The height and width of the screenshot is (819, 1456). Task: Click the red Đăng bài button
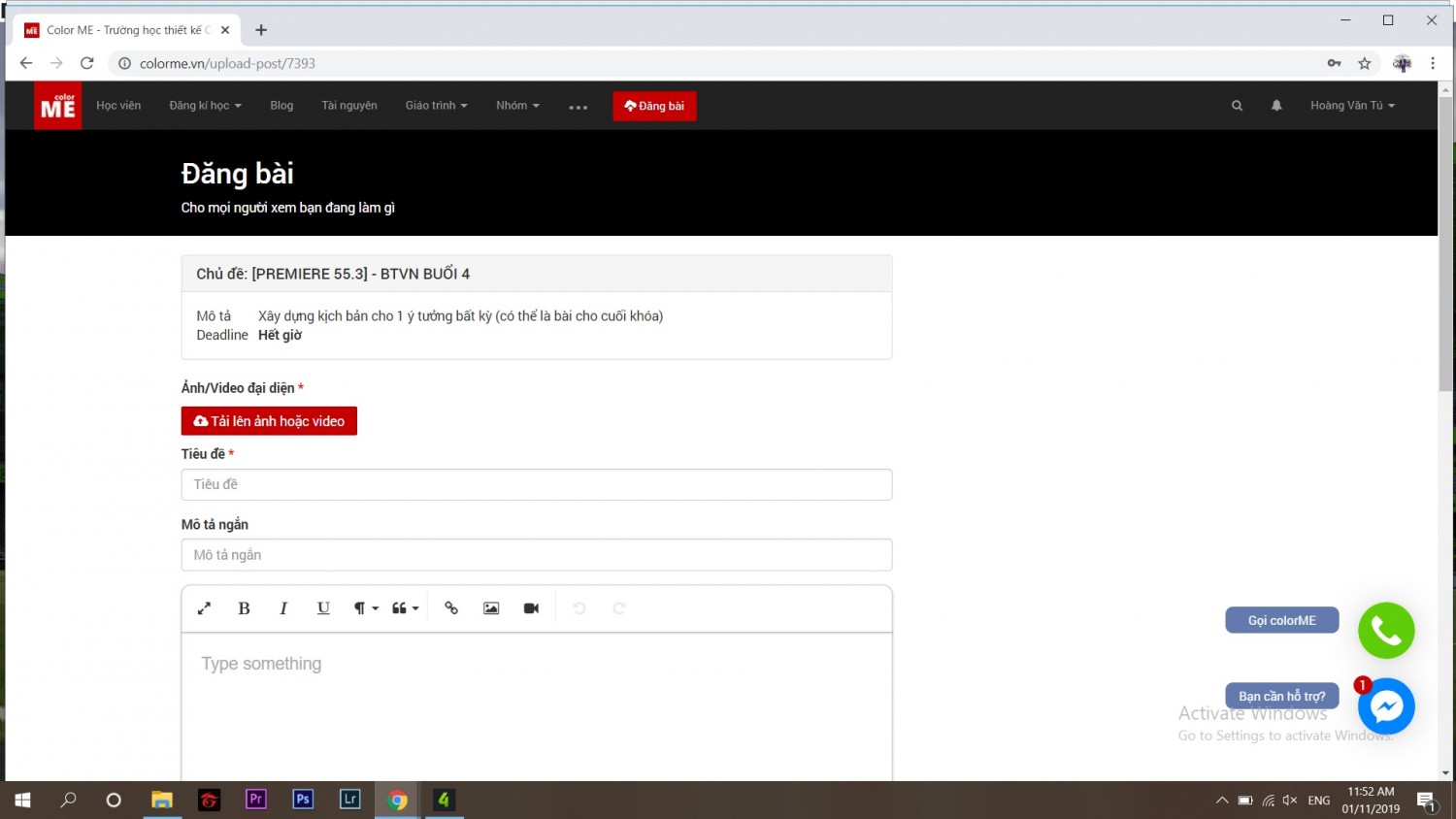point(654,106)
